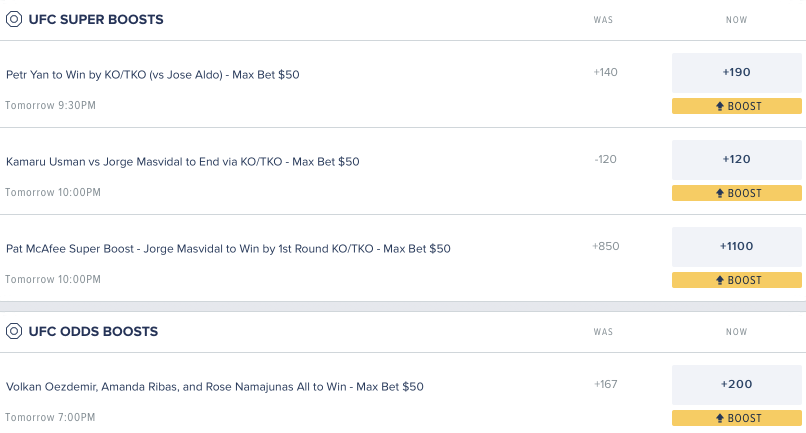Open the Petr Yan to Win by KO/TKO bet
This screenshot has height=433, width=806.
[153, 75]
